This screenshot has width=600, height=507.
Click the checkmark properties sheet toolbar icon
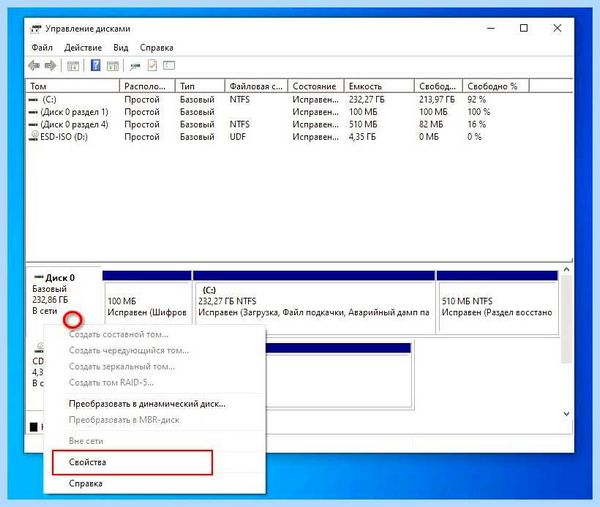coord(152,65)
